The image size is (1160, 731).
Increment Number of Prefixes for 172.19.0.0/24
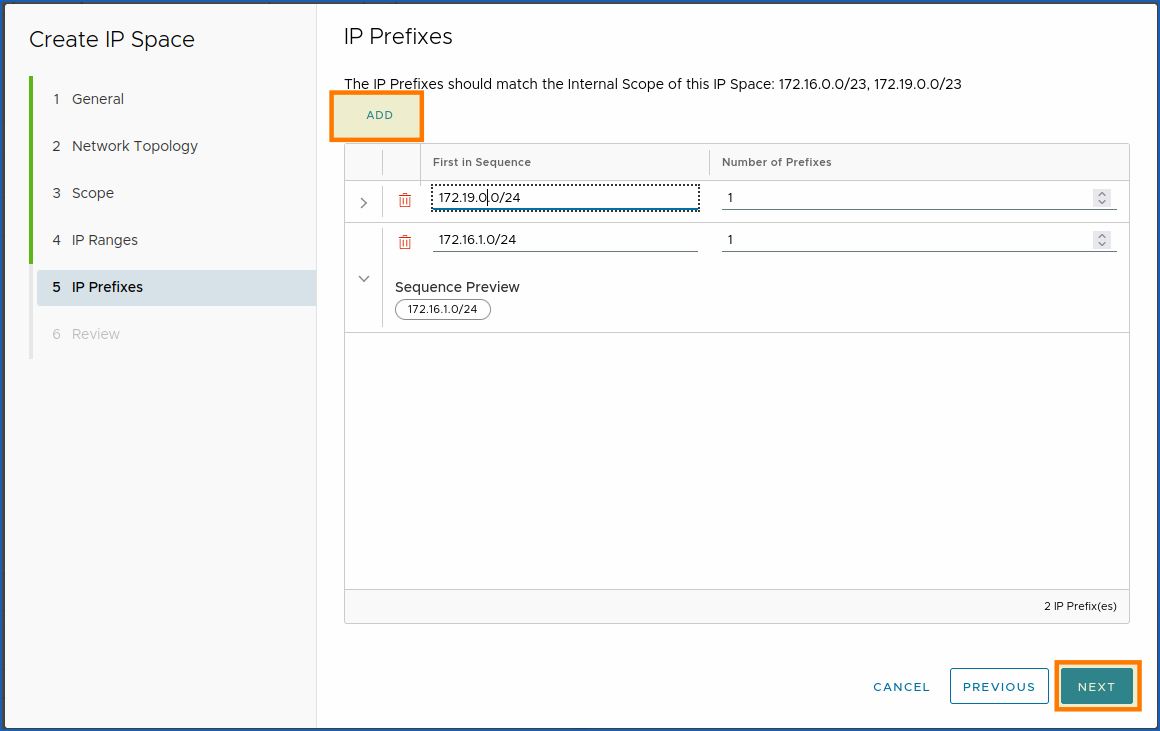[1102, 193]
